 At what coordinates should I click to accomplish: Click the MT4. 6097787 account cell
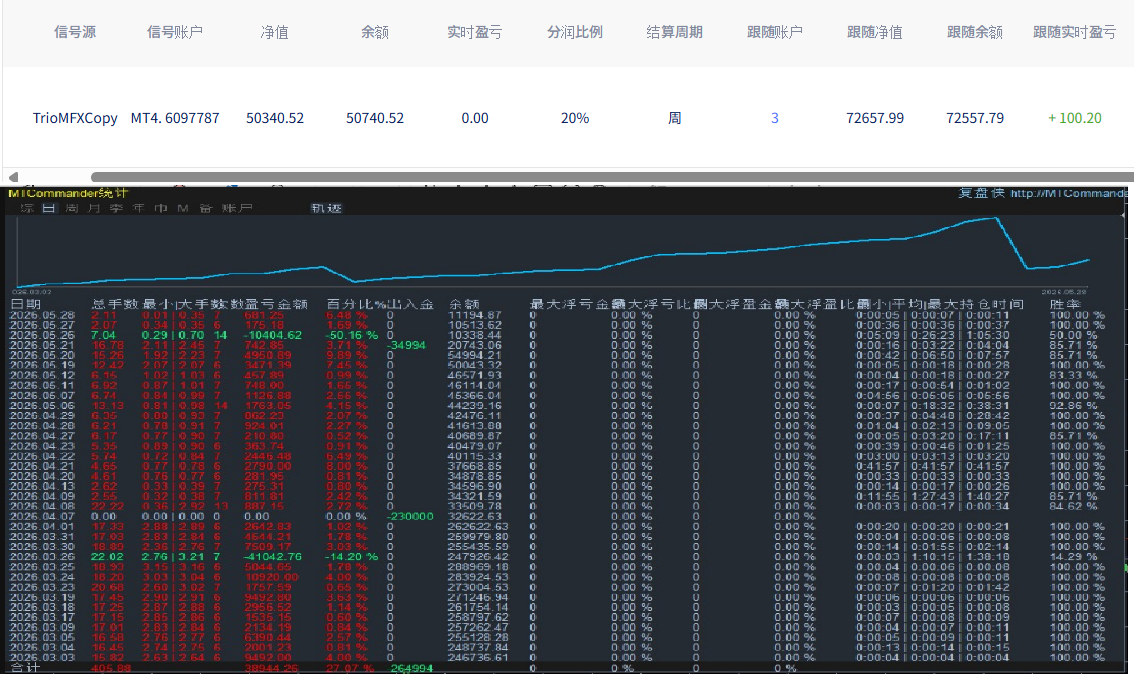coord(175,118)
